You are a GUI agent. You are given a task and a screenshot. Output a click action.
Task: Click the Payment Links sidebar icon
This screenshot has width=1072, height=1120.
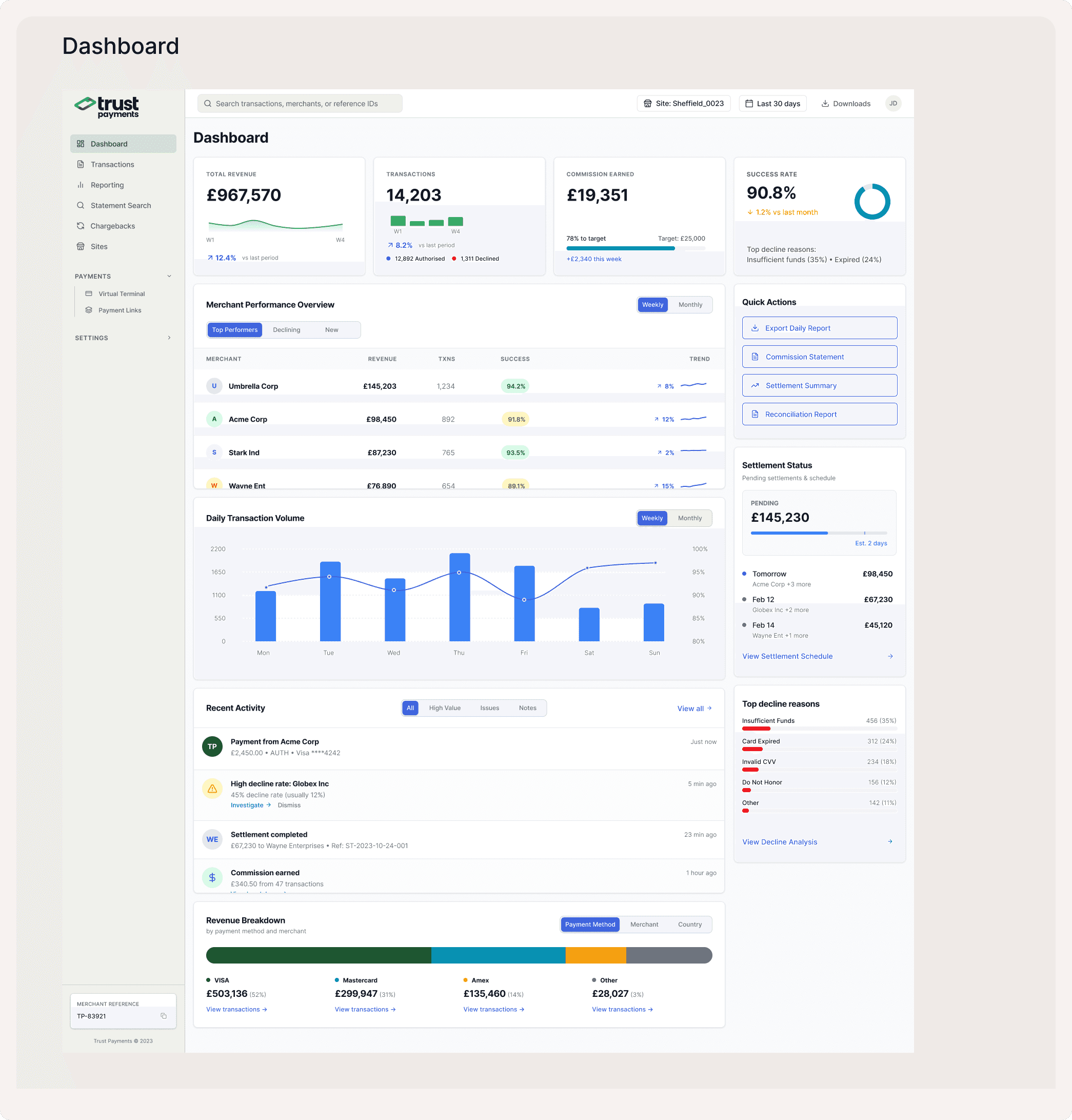point(89,310)
